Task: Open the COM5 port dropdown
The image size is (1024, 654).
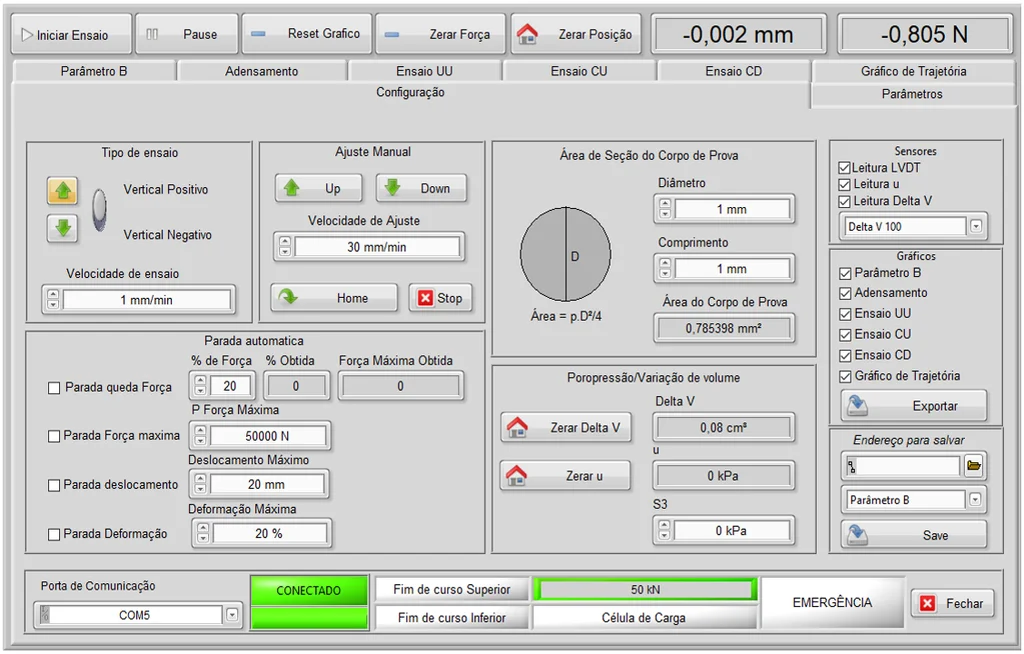Action: point(232,615)
